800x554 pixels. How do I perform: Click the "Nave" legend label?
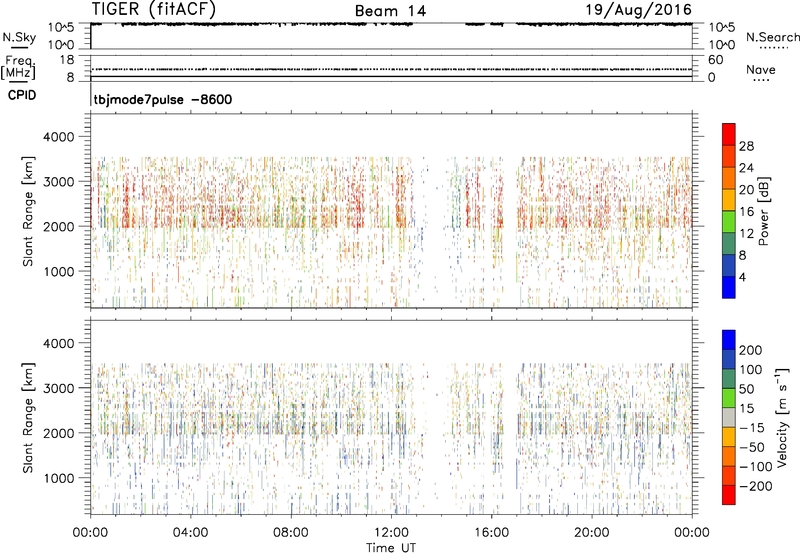click(760, 69)
